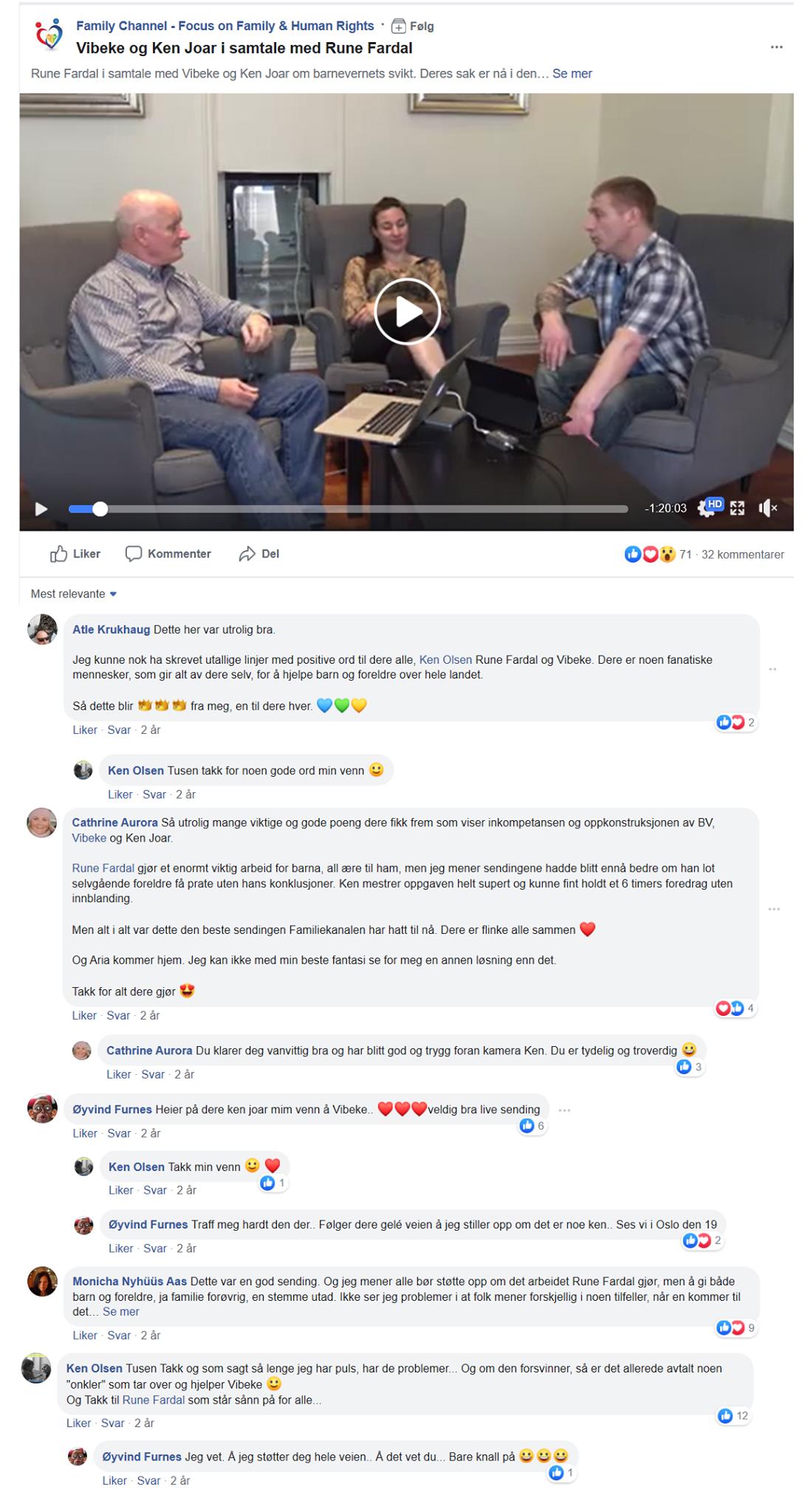The width and height of the screenshot is (805, 1512).
Task: Unmute the video sound
Action: click(x=767, y=508)
